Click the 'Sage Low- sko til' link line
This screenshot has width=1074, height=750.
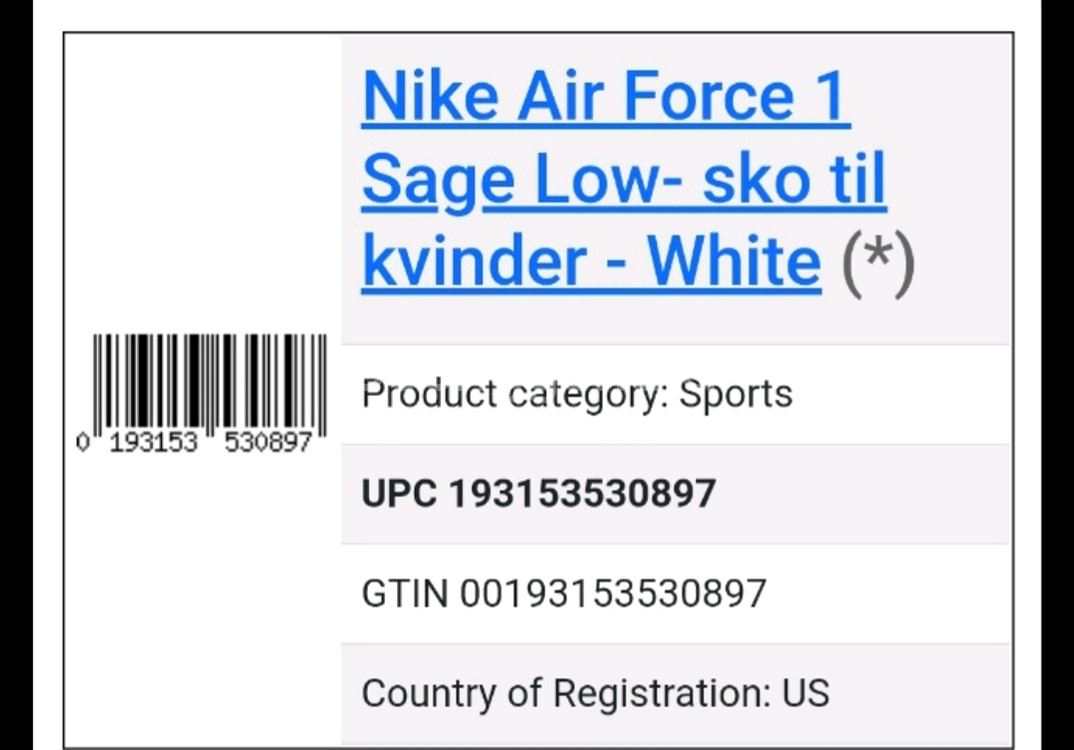[x=623, y=180]
